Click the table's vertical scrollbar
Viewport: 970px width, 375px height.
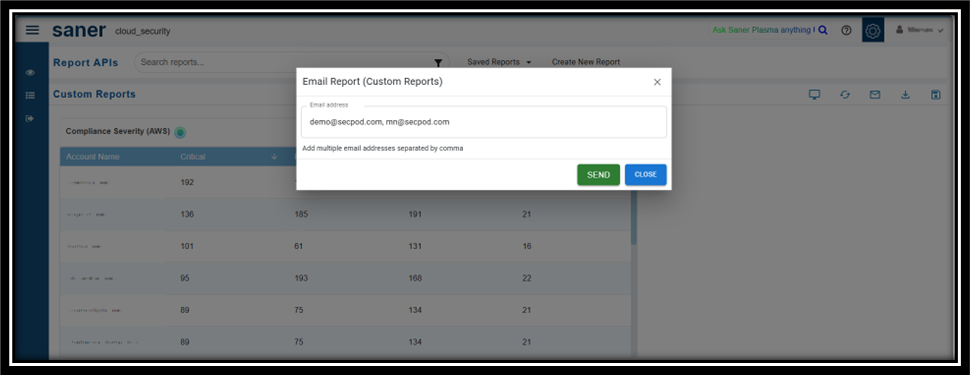(x=633, y=217)
